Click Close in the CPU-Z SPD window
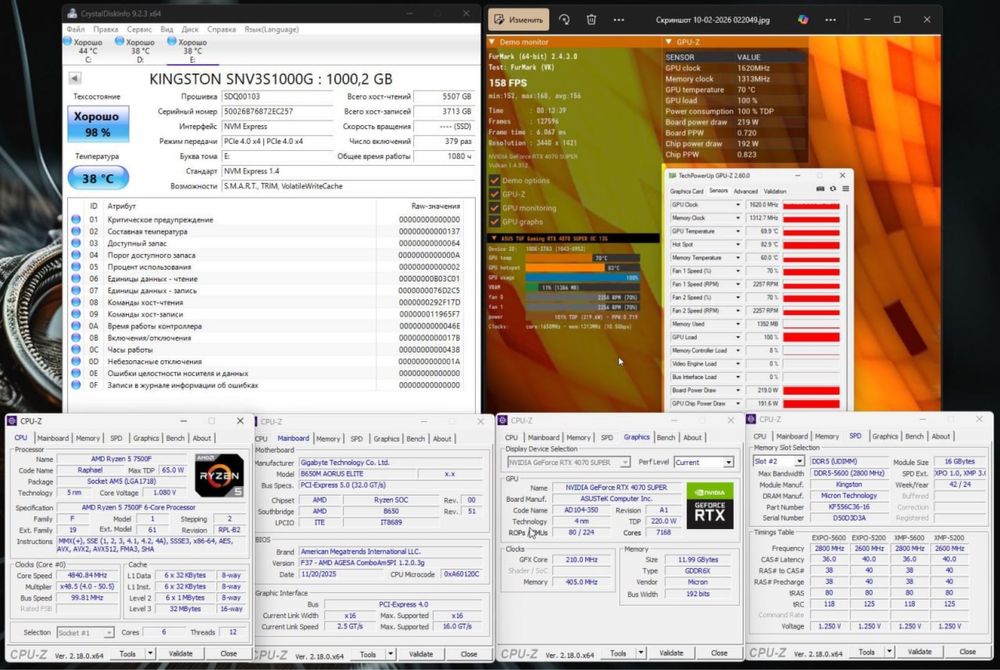The width and height of the screenshot is (1000, 670). coord(967,652)
